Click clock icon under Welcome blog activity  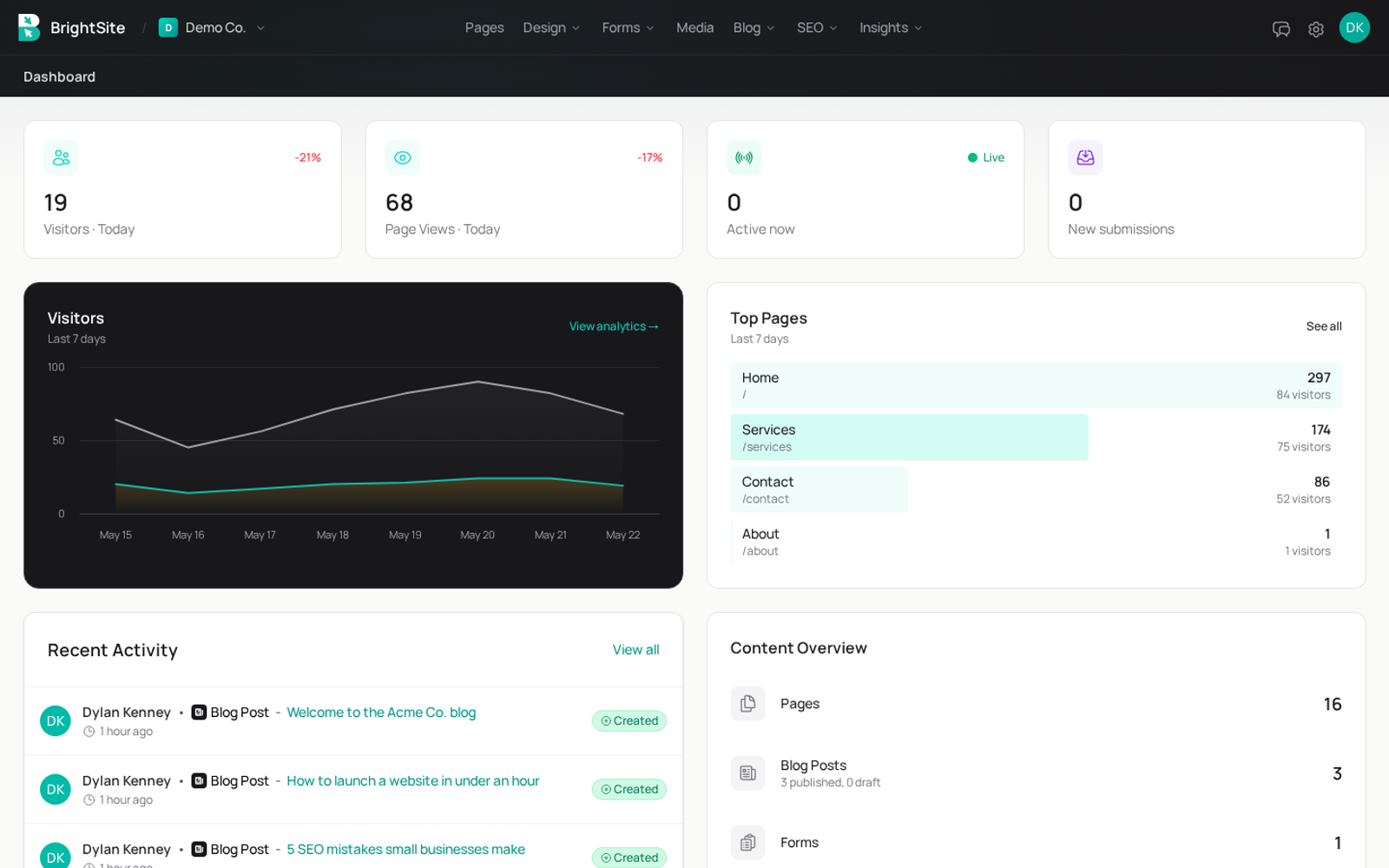pos(89,732)
